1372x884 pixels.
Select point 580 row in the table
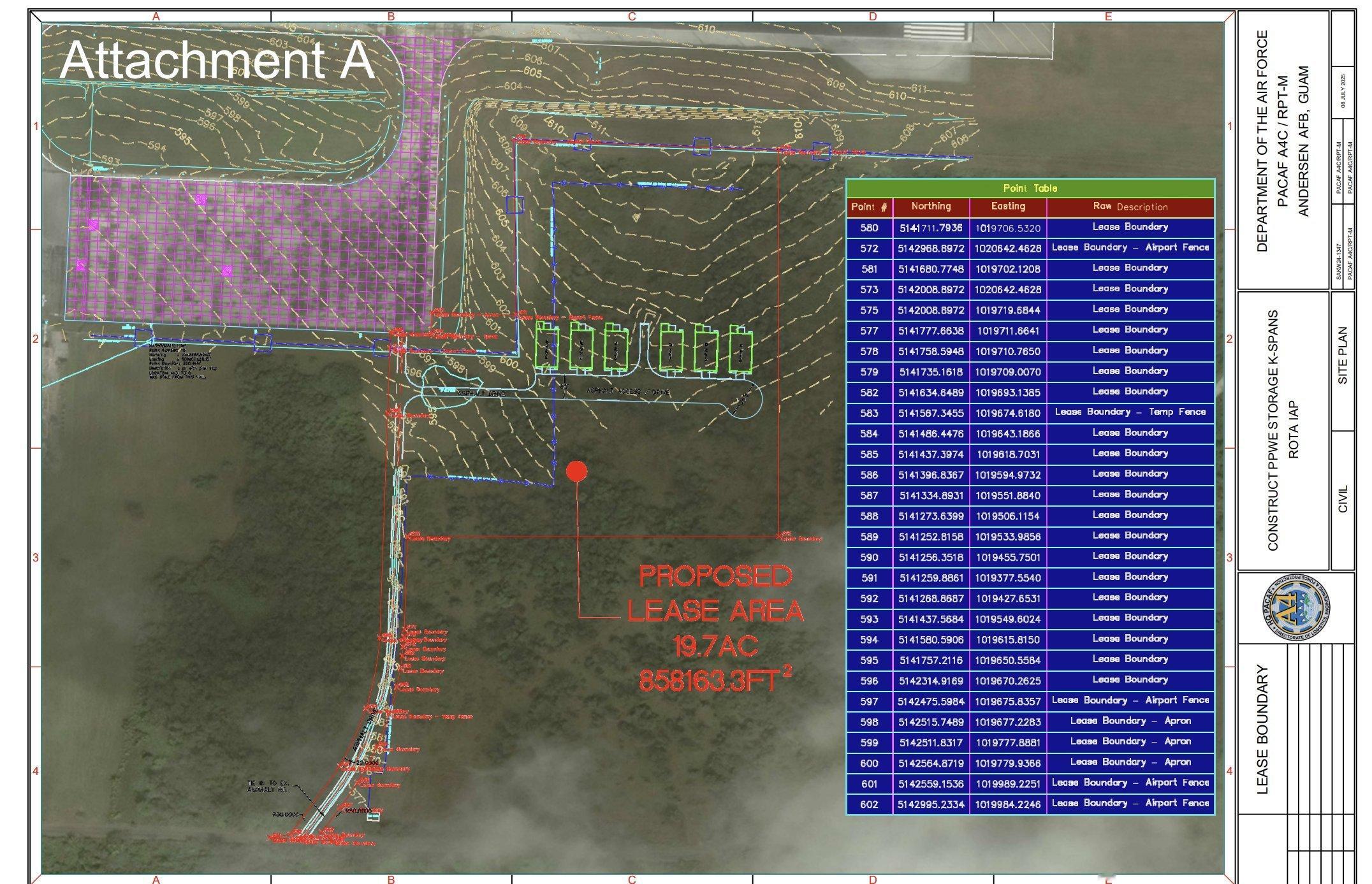coord(1030,228)
